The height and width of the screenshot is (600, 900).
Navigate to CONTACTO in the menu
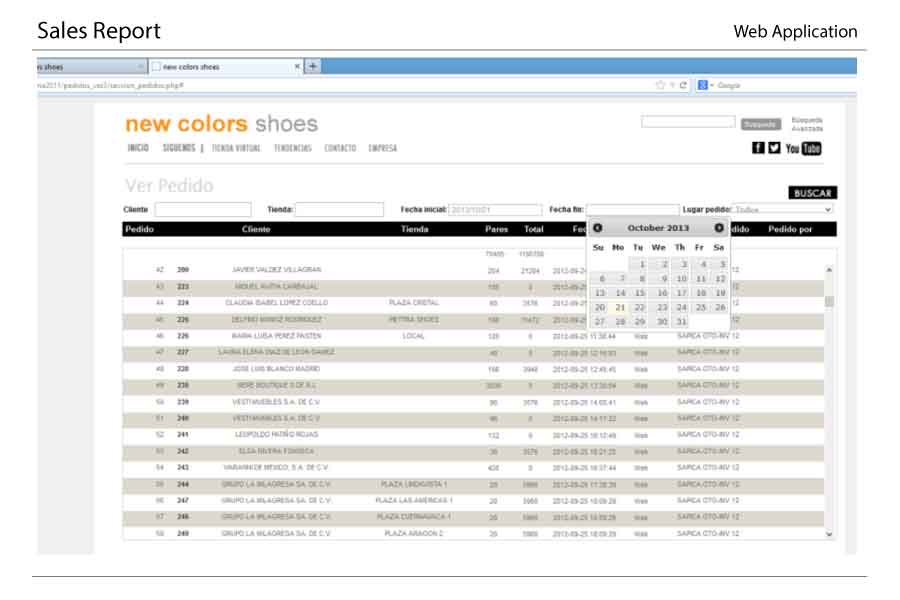[340, 148]
